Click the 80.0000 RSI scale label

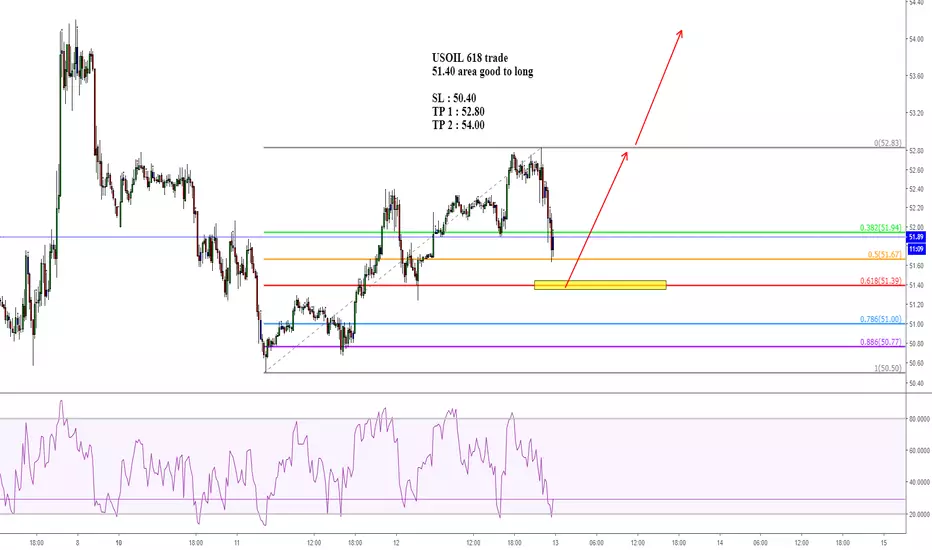[919, 419]
